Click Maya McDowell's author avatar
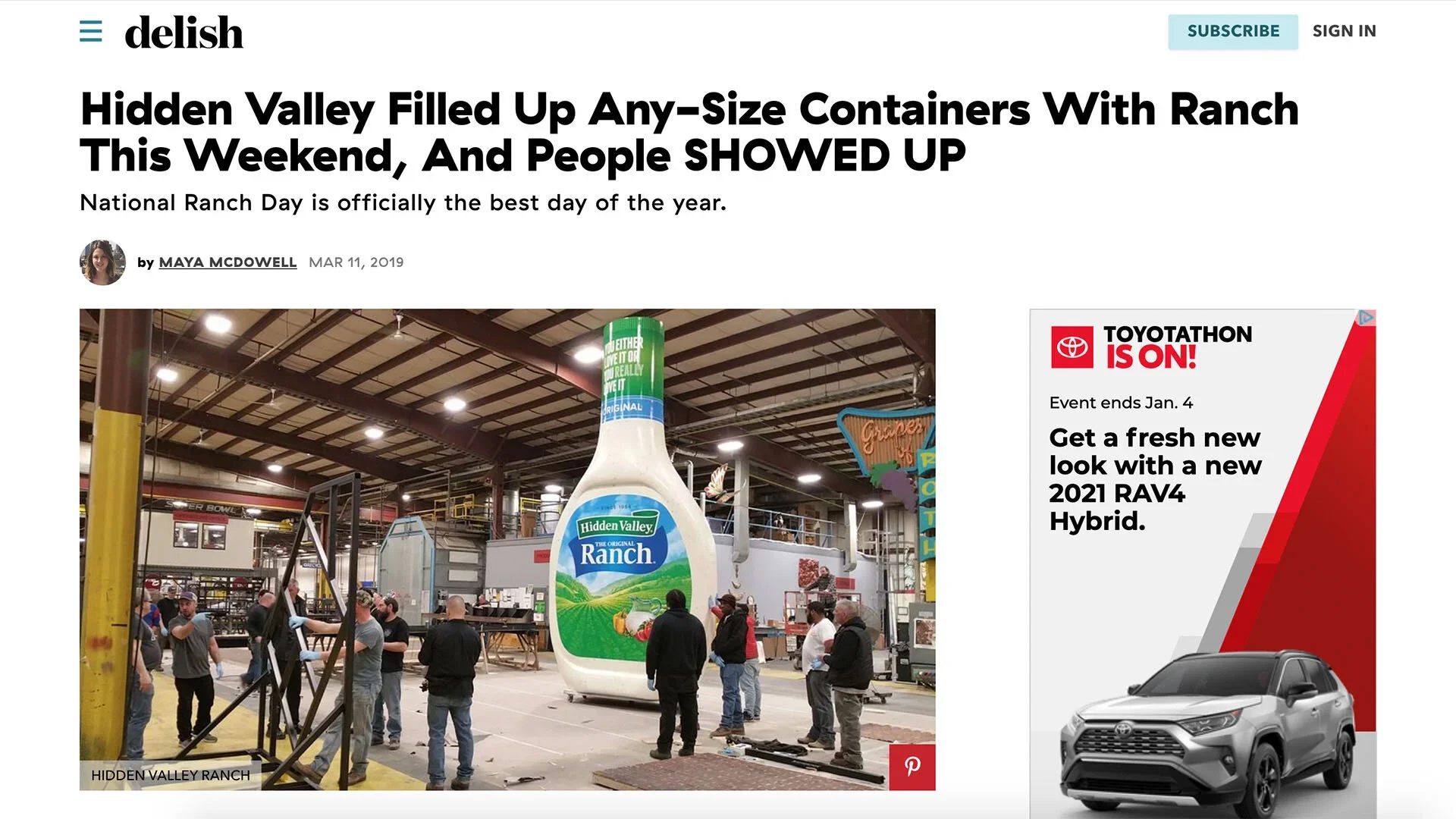Image resolution: width=1456 pixels, height=819 pixels. pos(102,262)
